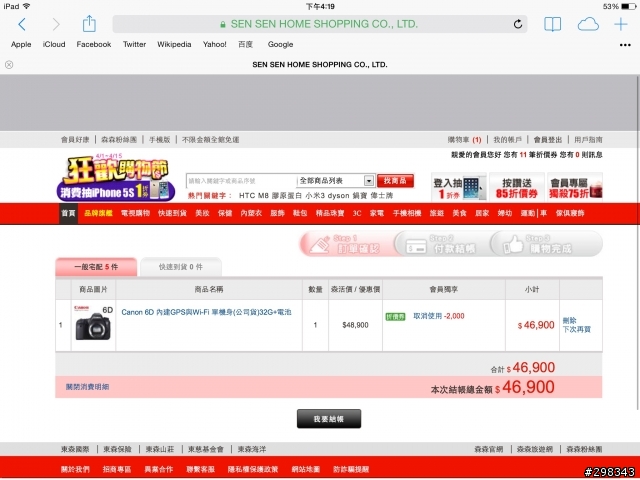Click the green 折價券 coupon badge
Screen dimensions: 640x480
pos(395,316)
